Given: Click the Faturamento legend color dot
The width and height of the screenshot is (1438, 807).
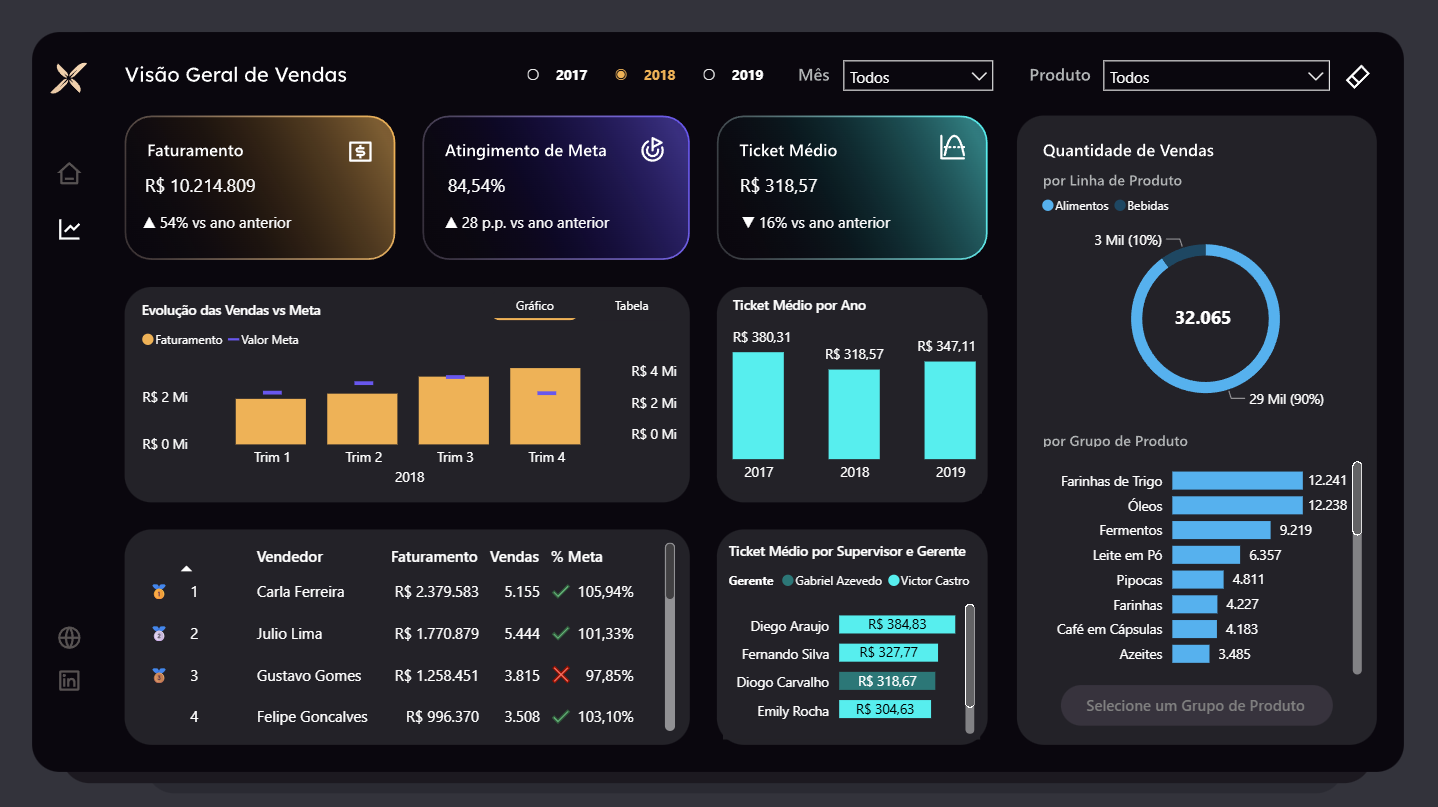Looking at the screenshot, I should click(148, 340).
